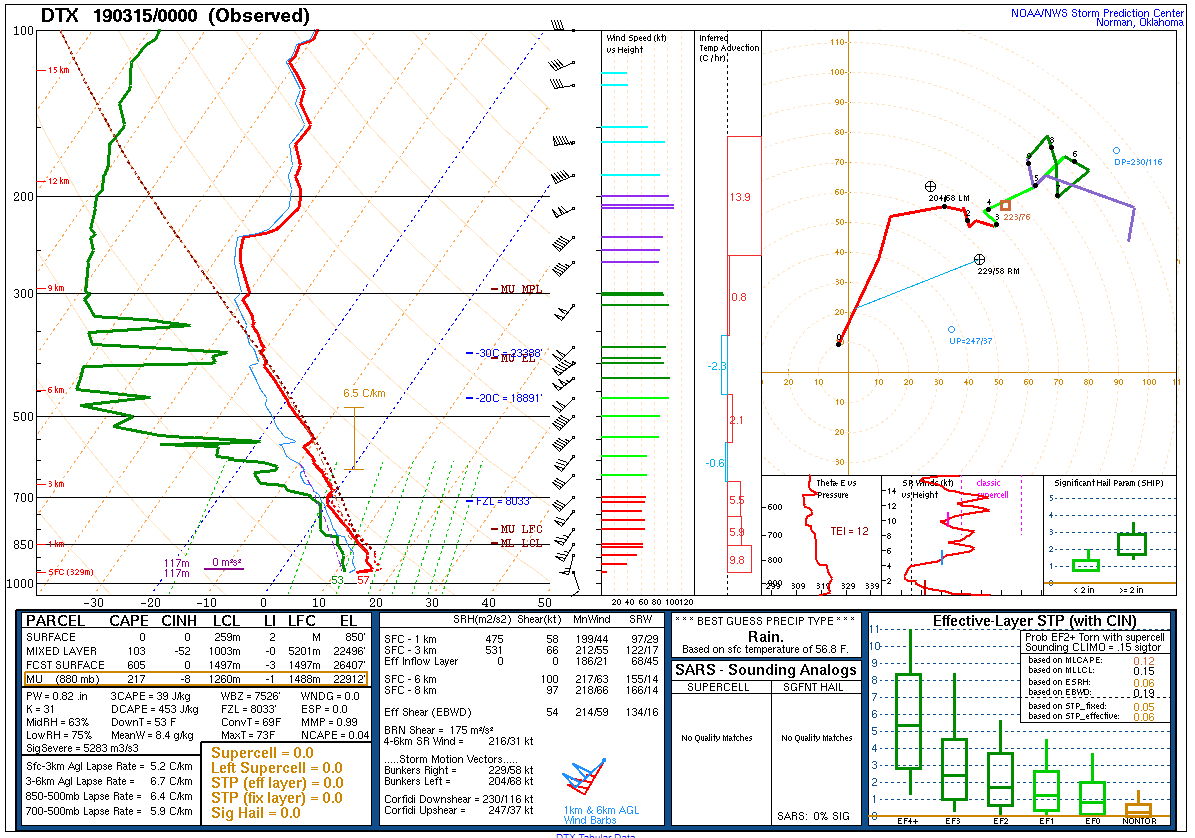The image size is (1195, 838).
Task: Click the Significant Hail Param (SHIP) title
Action: (1109, 483)
